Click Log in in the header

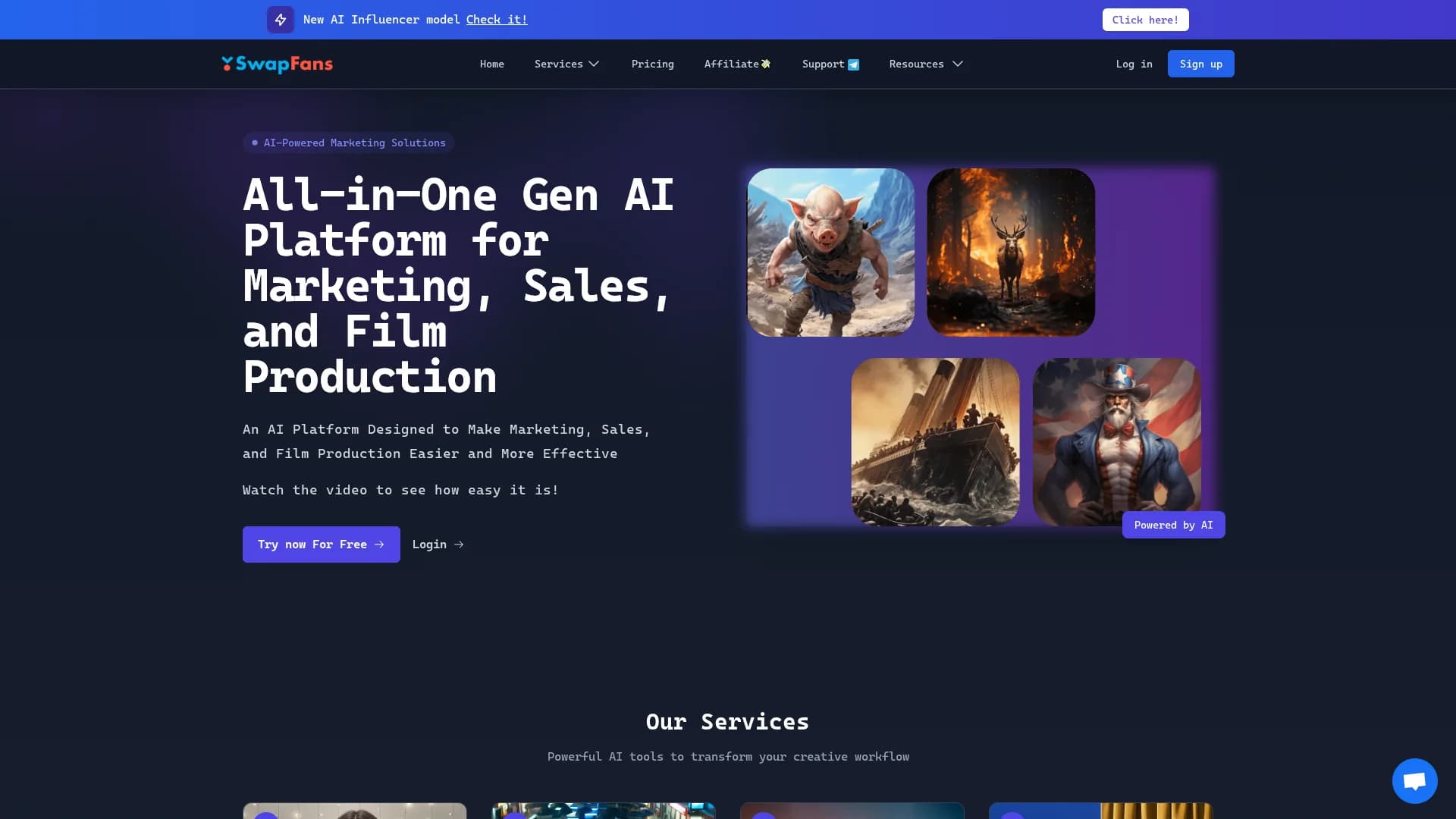pyautogui.click(x=1134, y=64)
